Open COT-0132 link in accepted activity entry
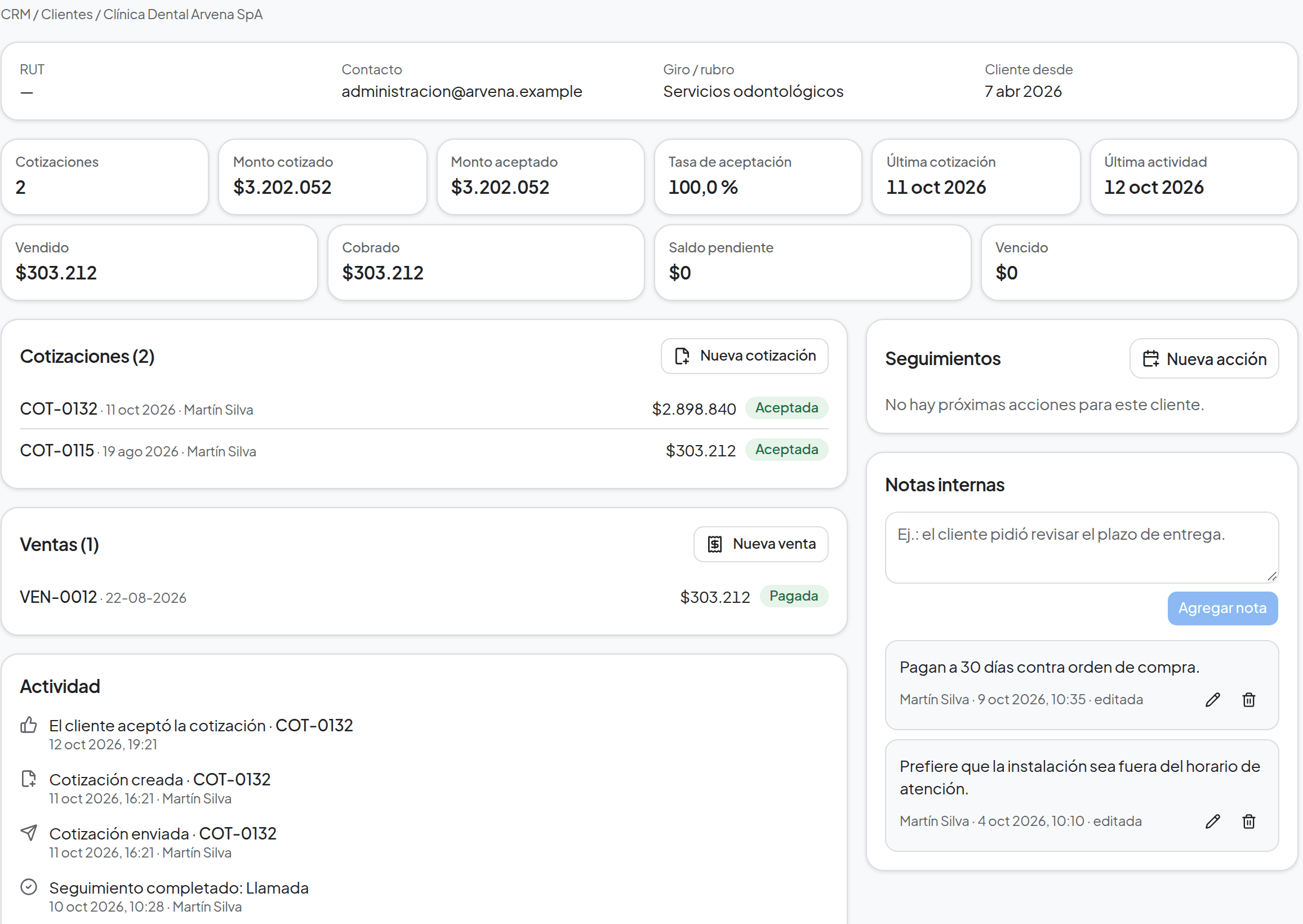Viewport: 1303px width, 924px height. (314, 726)
